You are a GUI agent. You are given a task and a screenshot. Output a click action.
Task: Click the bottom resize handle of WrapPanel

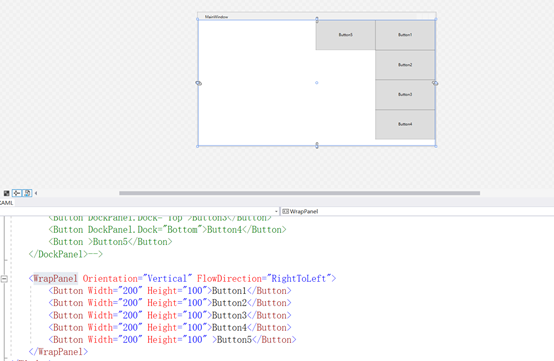pyautogui.click(x=317, y=145)
